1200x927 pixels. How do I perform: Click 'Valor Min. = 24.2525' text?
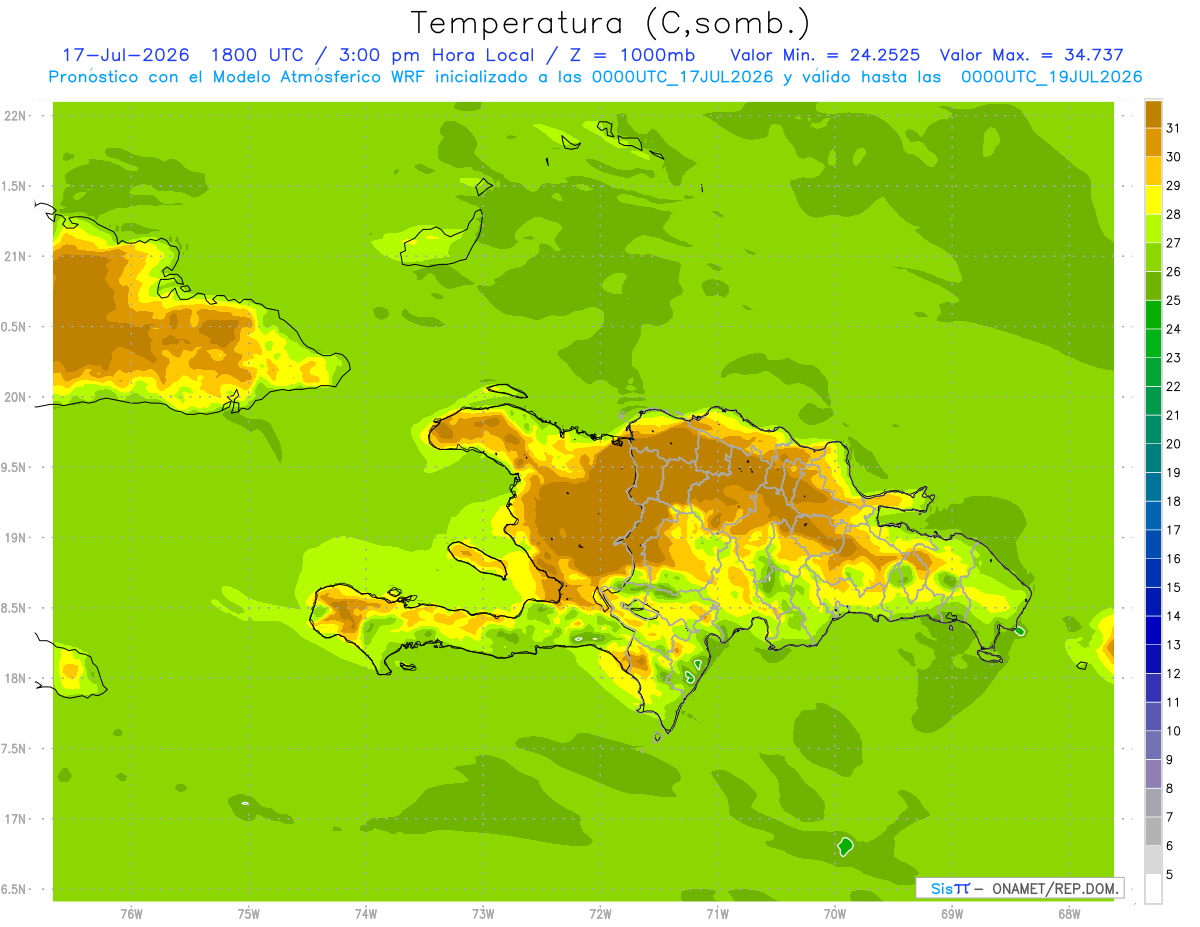825,55
